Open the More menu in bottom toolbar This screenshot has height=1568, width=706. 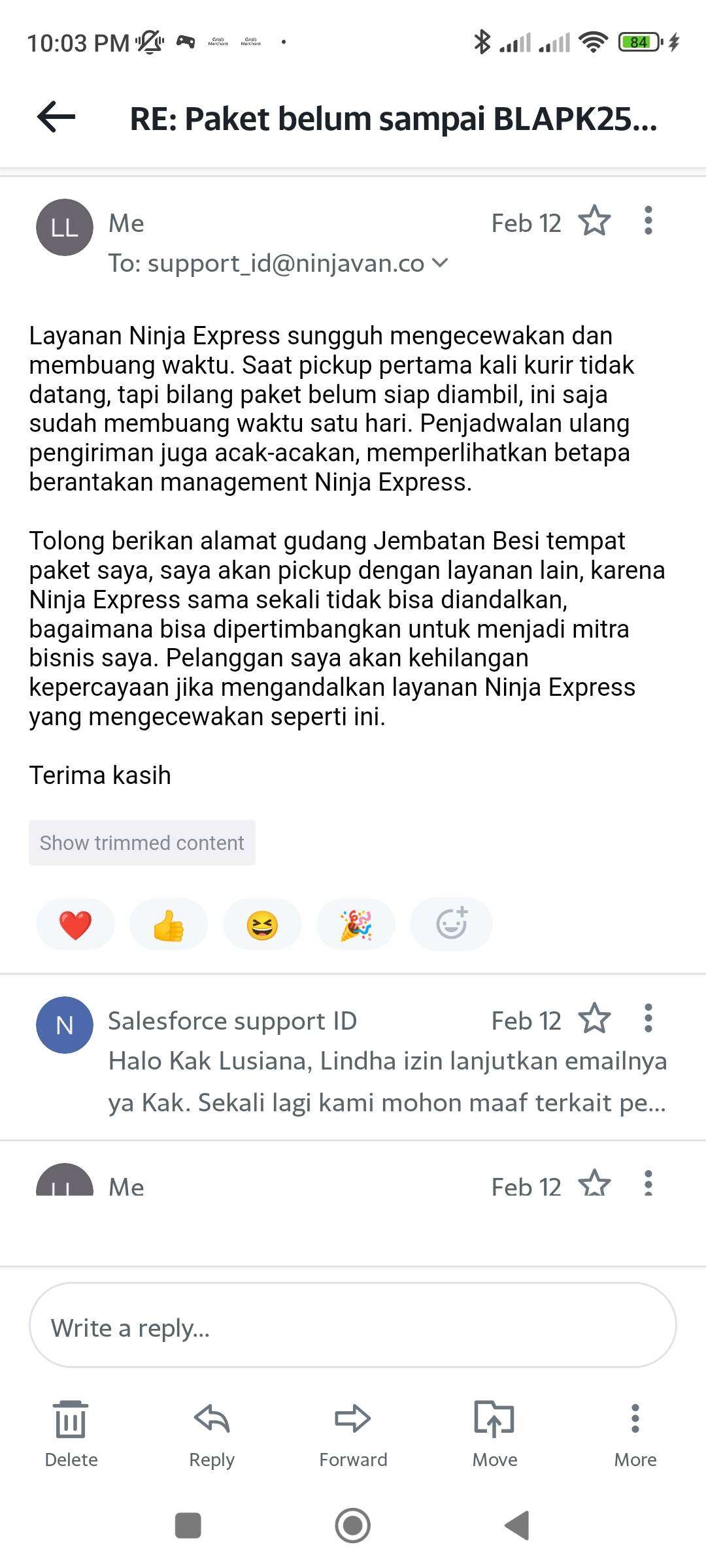[x=635, y=1434]
